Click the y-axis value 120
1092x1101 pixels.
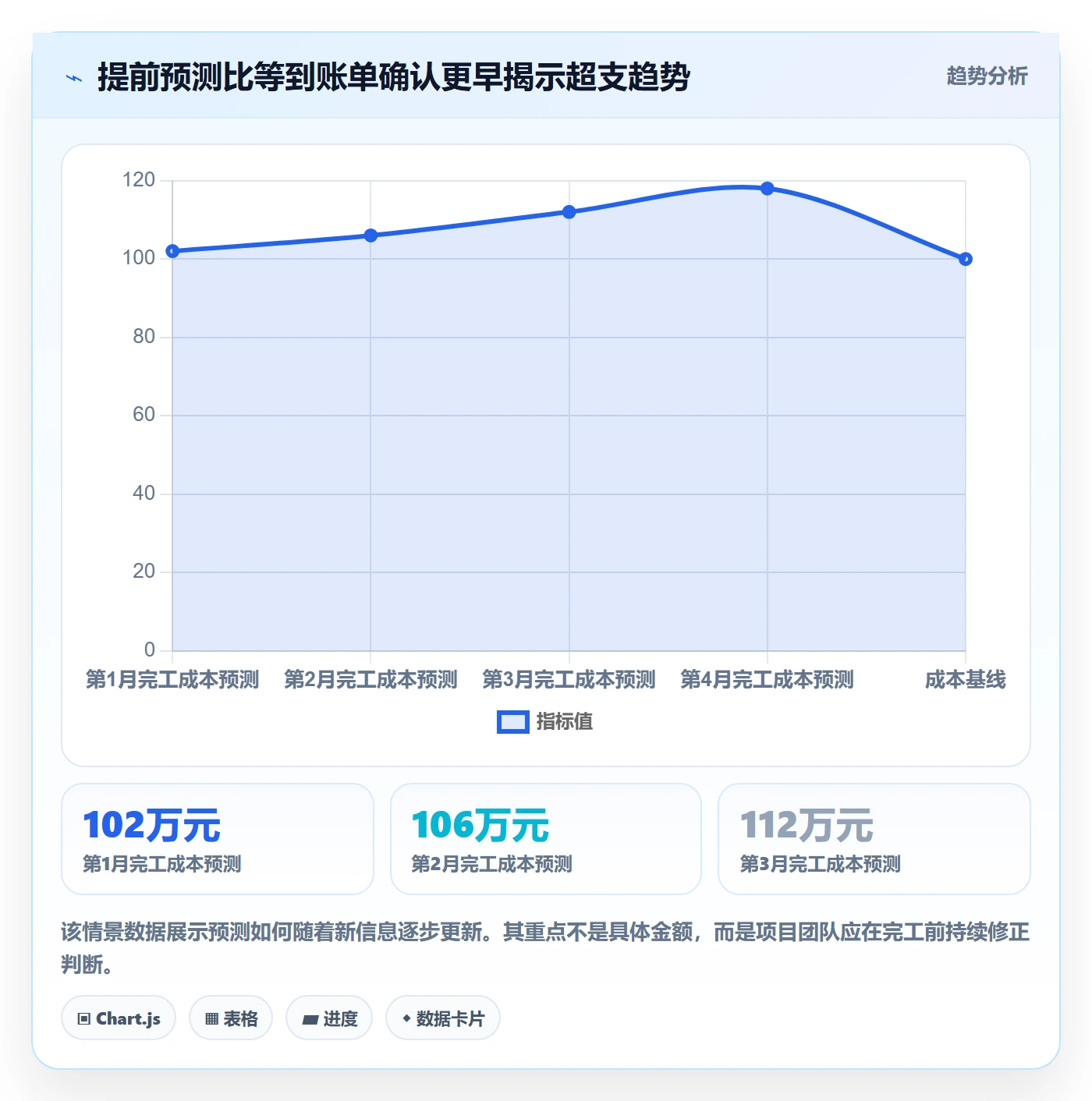(139, 180)
